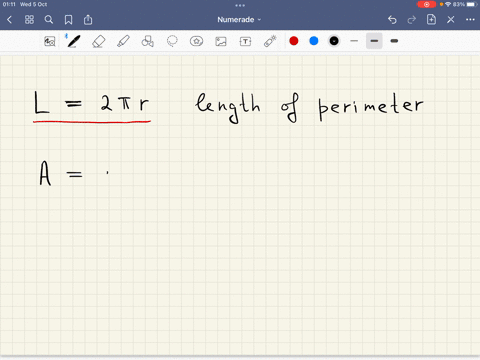Viewport: 480px width, 360px height.
Task: Select the laser pointer tool
Action: coord(270,41)
